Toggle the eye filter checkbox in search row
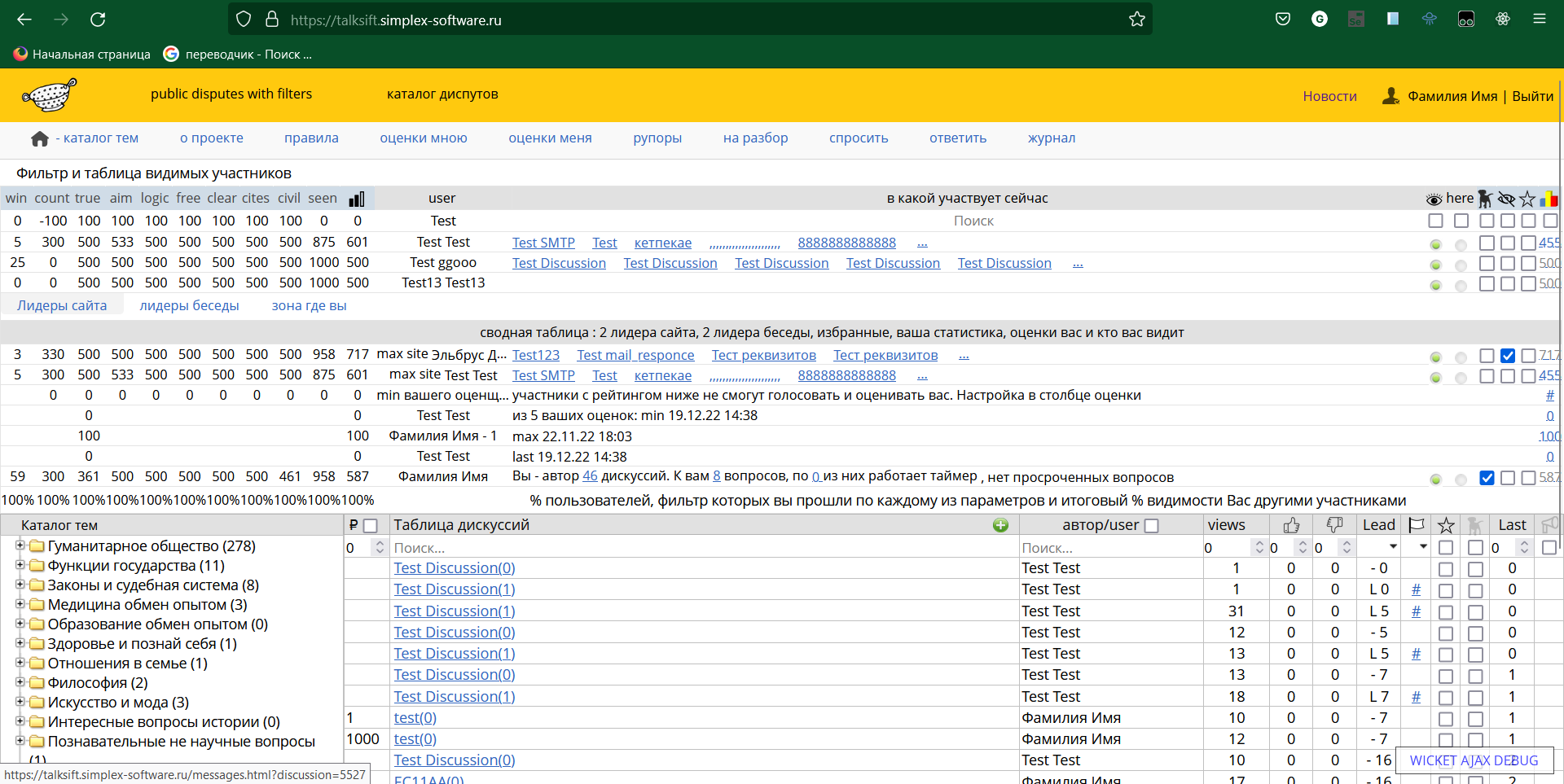The image size is (1564, 784). pyautogui.click(x=1435, y=221)
